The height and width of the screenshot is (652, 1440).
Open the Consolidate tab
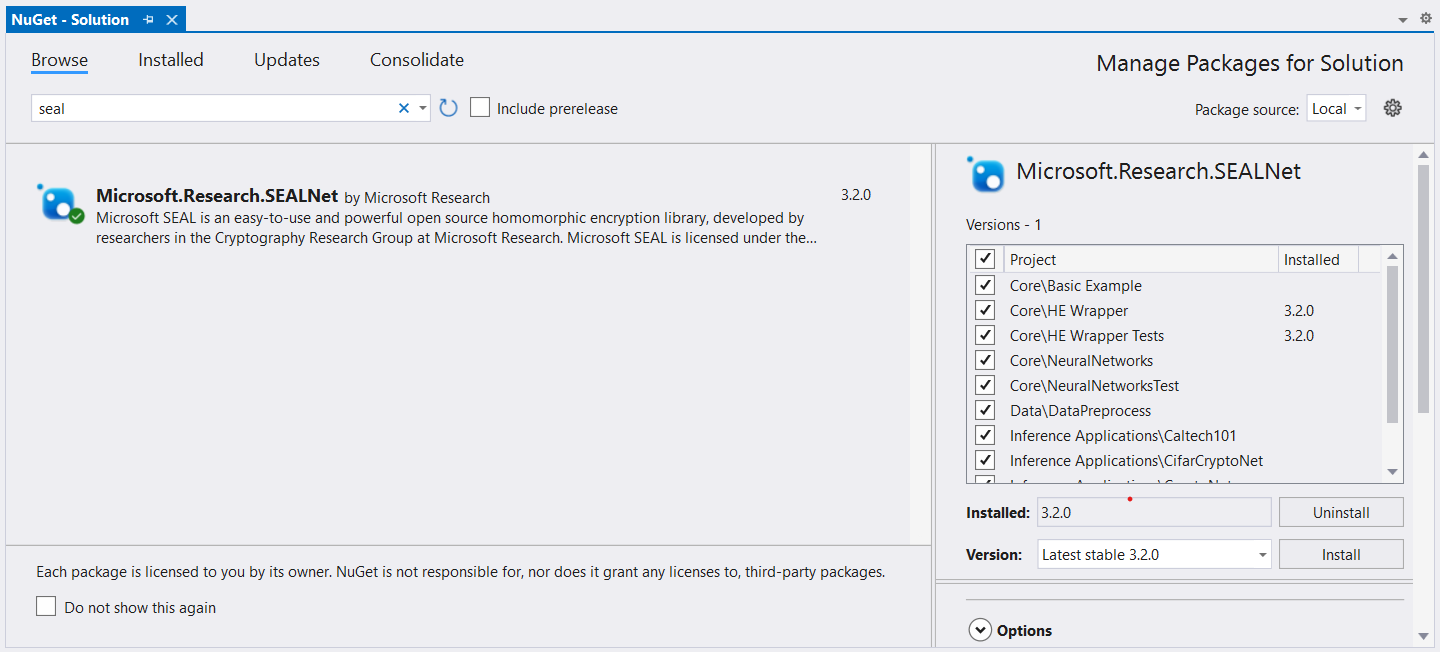tap(417, 60)
